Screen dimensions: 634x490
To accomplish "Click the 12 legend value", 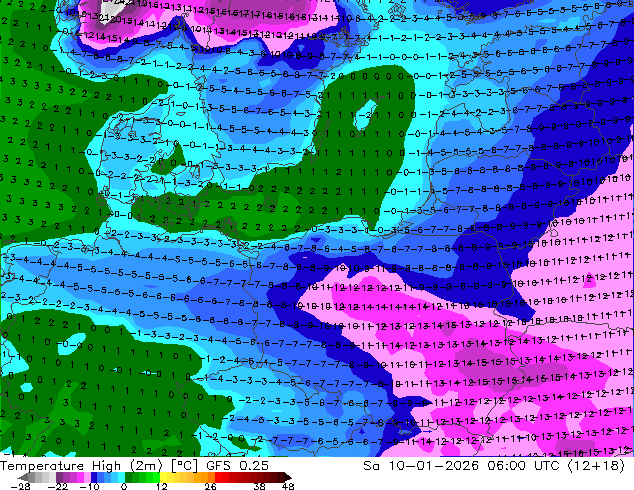I will (162, 486).
